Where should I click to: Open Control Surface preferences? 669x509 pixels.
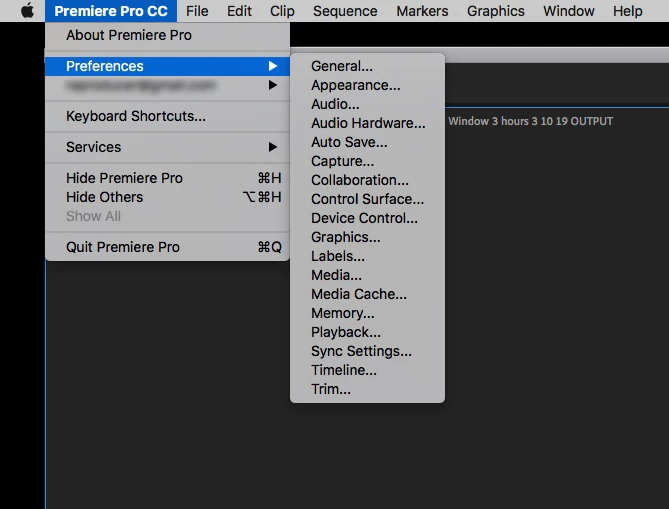pos(367,199)
